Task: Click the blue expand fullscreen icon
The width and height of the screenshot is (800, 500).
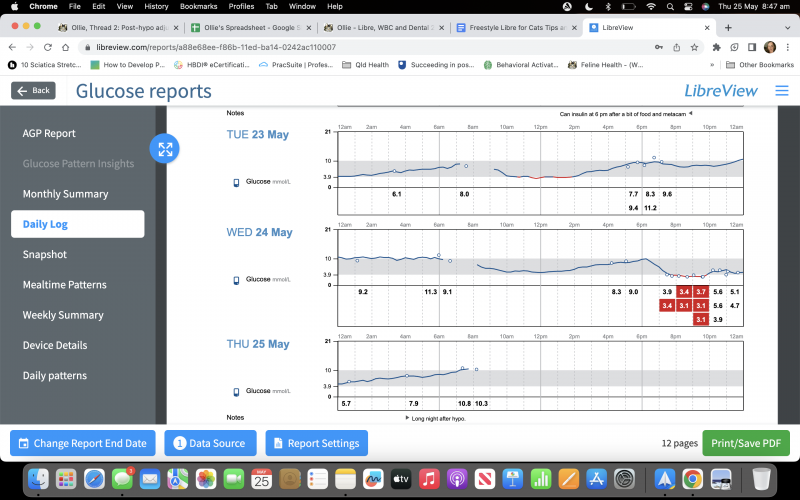Action: pyautogui.click(x=165, y=150)
